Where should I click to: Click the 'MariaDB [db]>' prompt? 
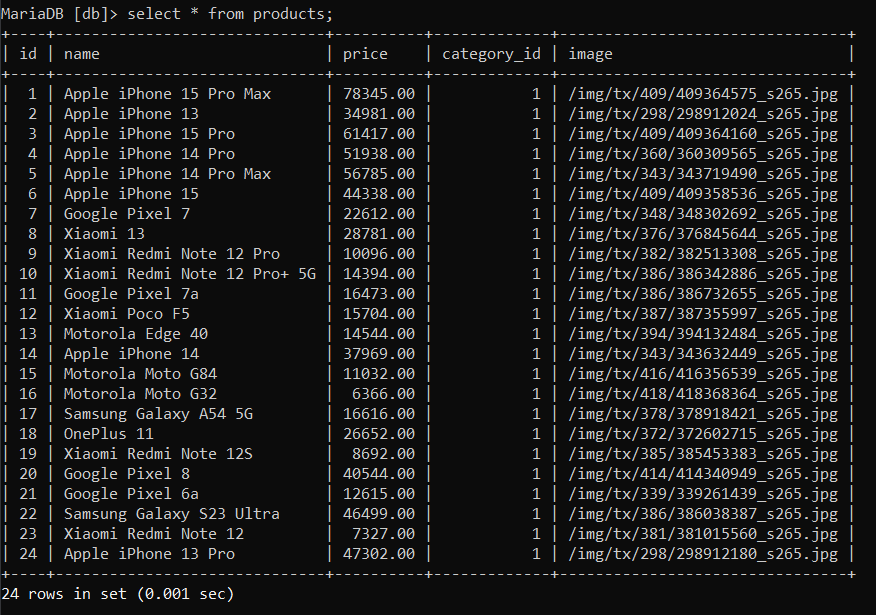(x=59, y=14)
